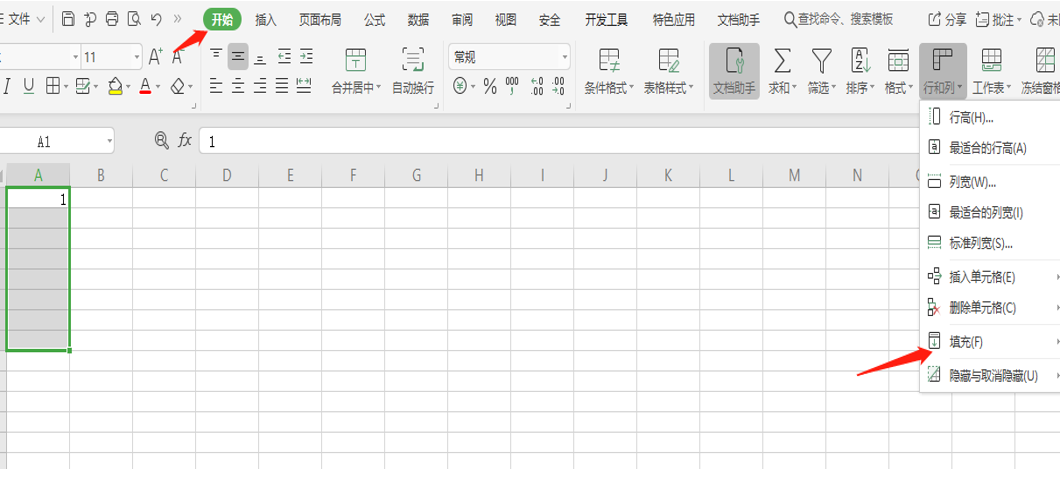The width and height of the screenshot is (1061, 489).
Task: Click the fx insert function icon
Action: (185, 141)
